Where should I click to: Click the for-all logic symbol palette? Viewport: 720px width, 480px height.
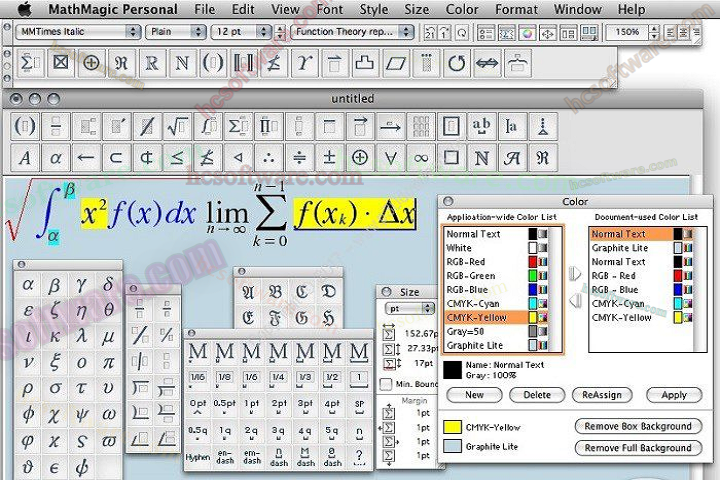click(x=390, y=158)
